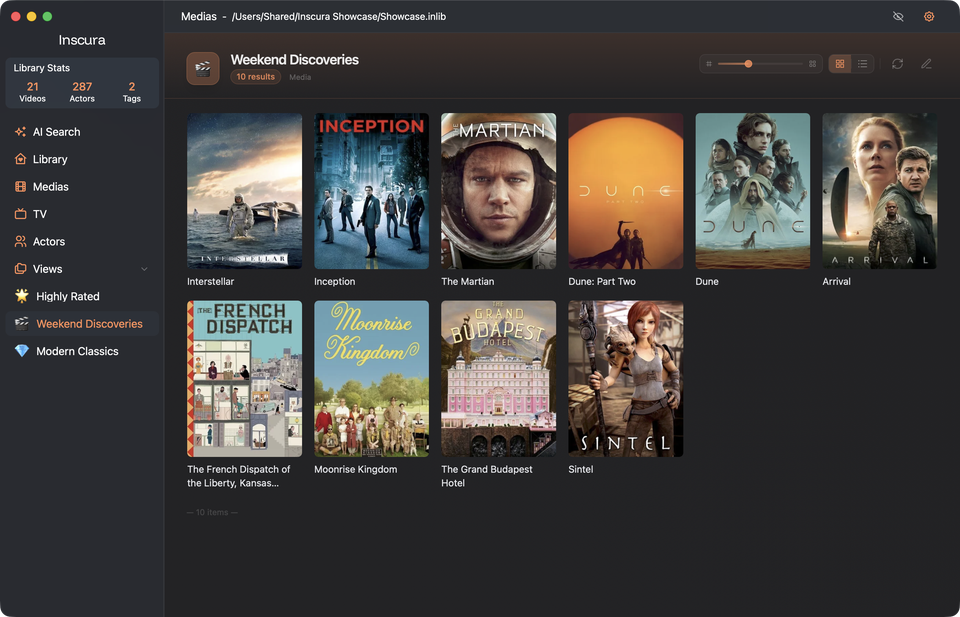Image resolution: width=960 pixels, height=617 pixels.
Task: Click the "Dune" title text
Action: pos(707,282)
